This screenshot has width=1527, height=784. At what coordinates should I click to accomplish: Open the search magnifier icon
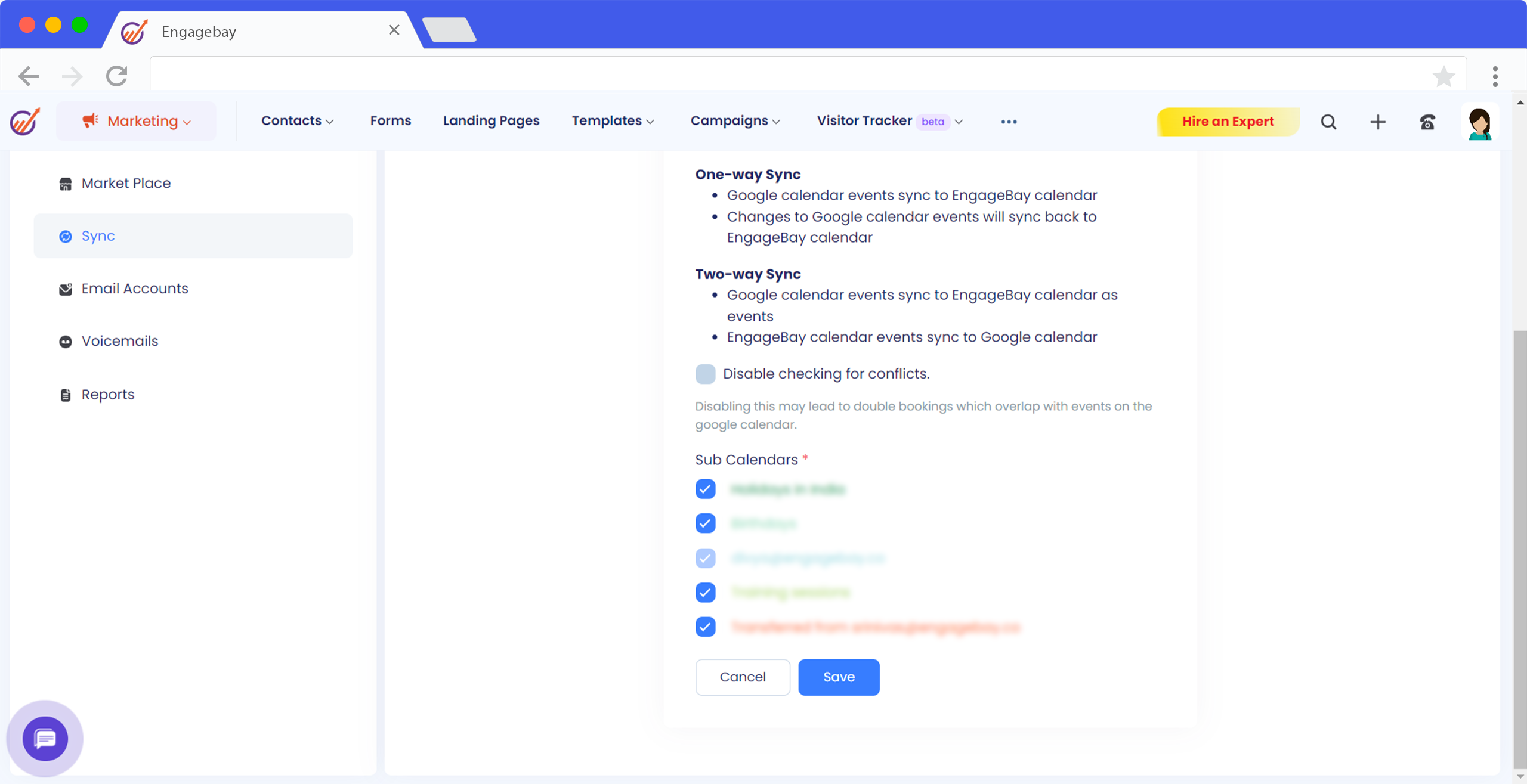pyautogui.click(x=1328, y=122)
